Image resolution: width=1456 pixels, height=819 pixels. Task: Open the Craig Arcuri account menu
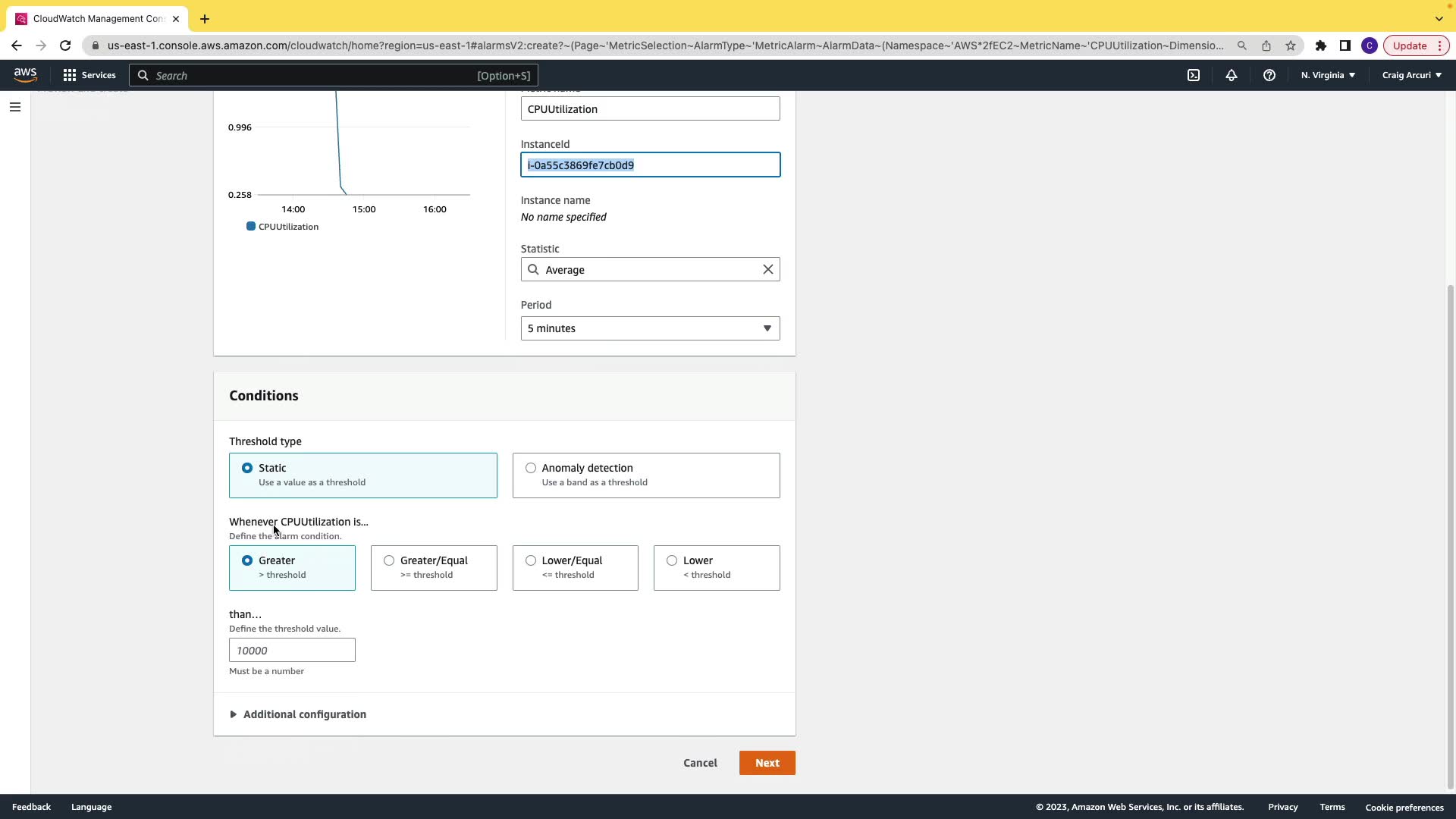(x=1411, y=75)
